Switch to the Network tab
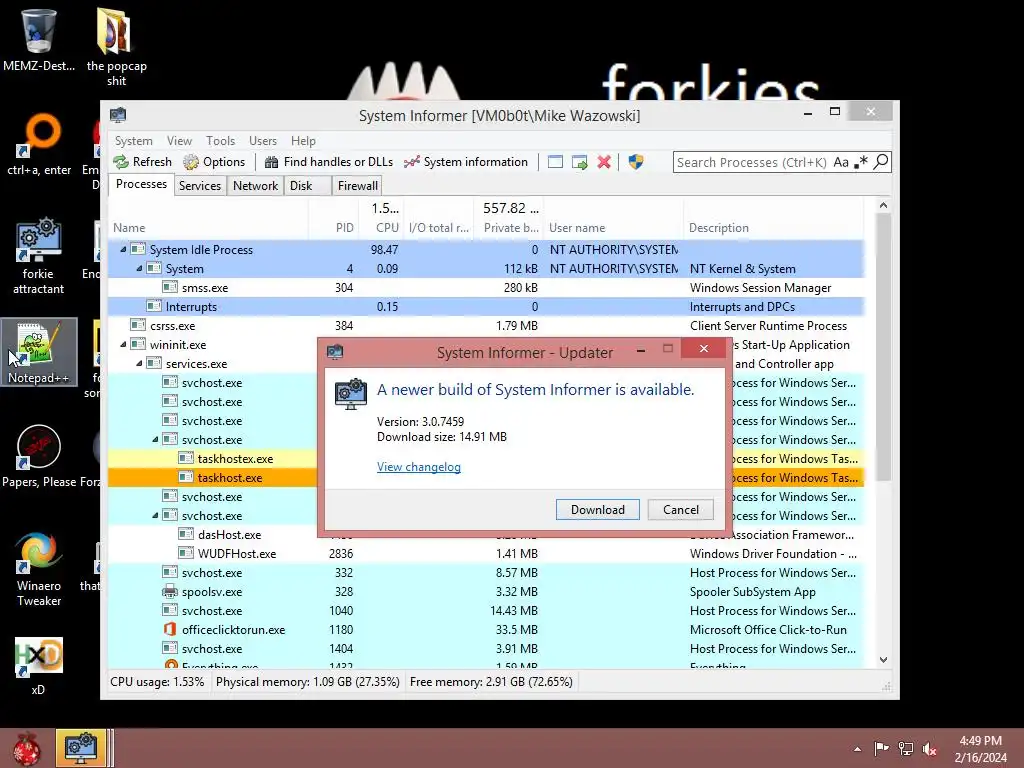Viewport: 1024px width, 768px height. click(255, 186)
